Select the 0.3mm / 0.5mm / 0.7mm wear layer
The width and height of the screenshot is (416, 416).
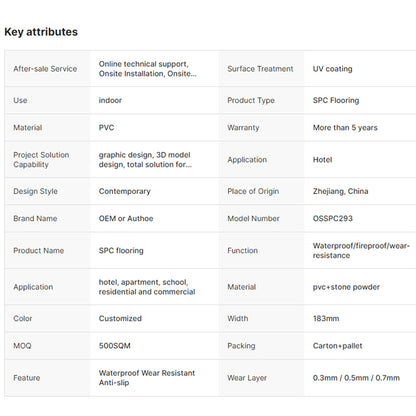click(x=356, y=378)
